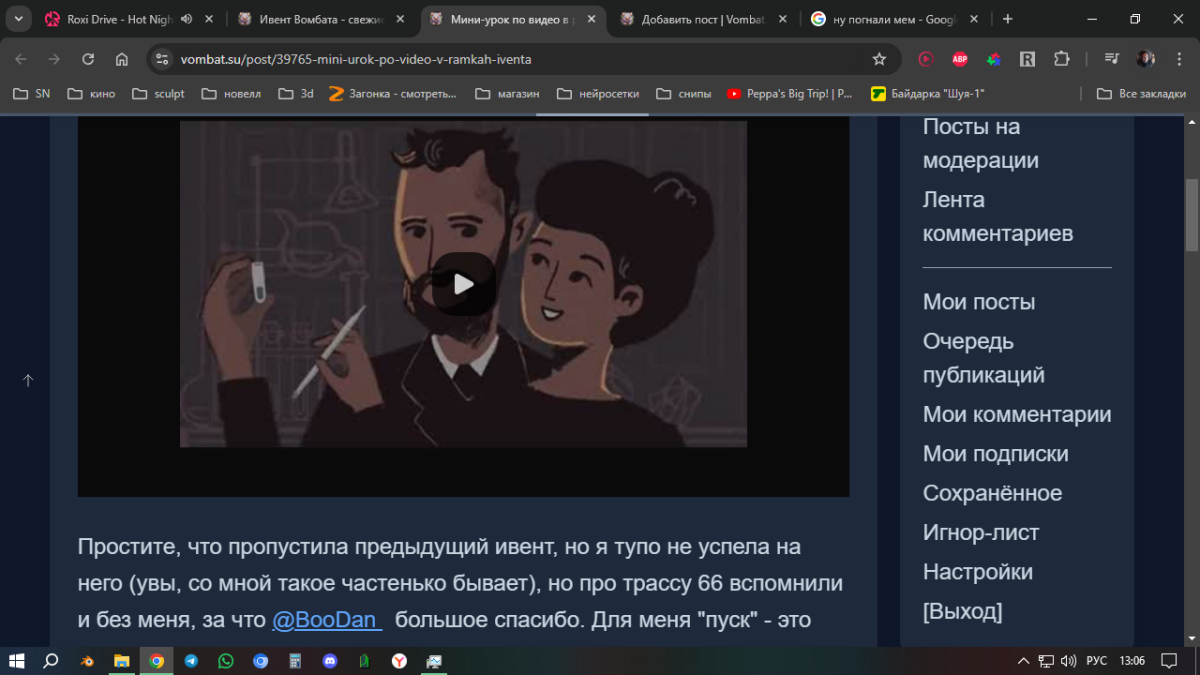The image size is (1200, 675).
Task: Open Blender from the taskbar
Action: click(x=88, y=661)
